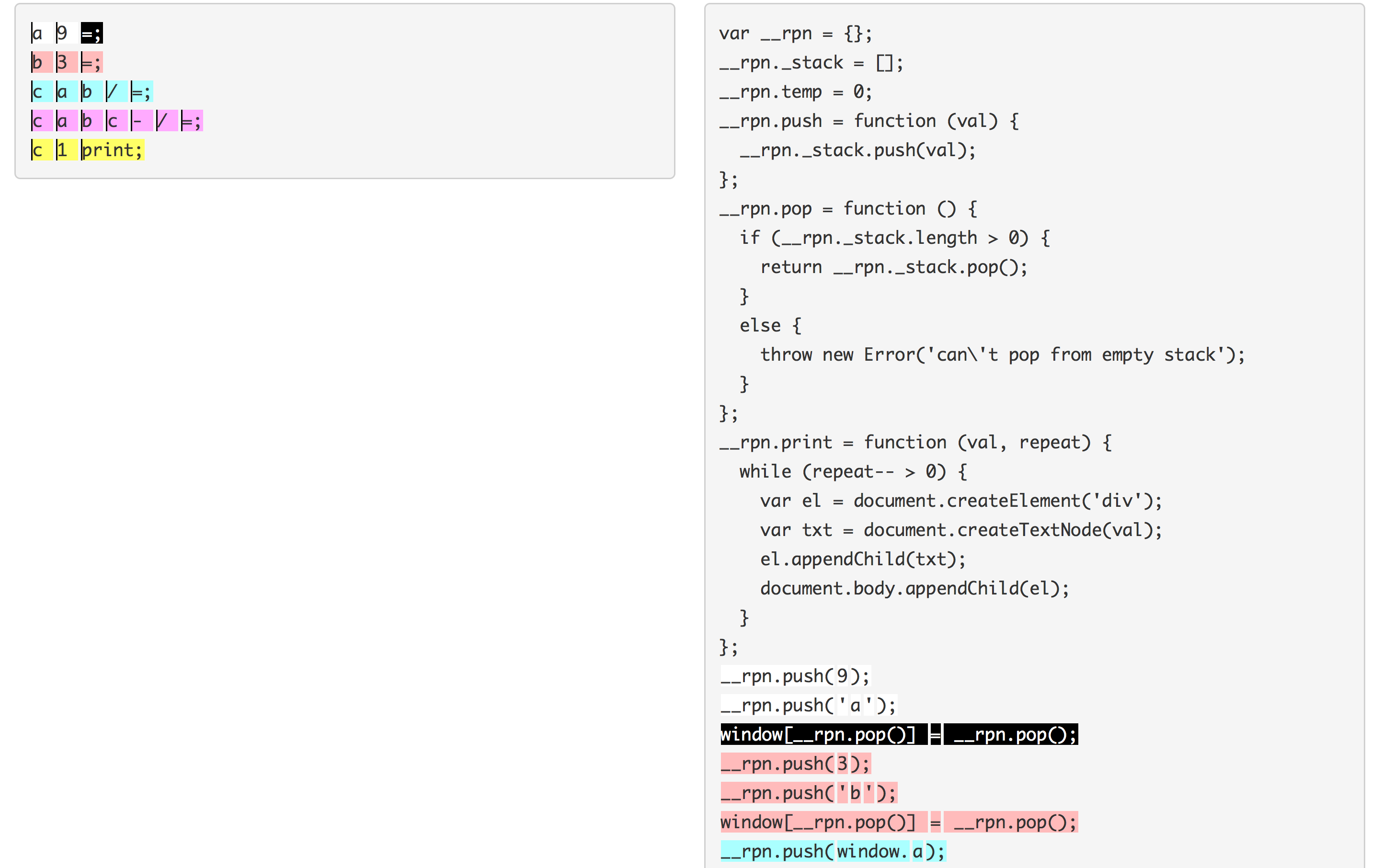This screenshot has height=868, width=1394.
Task: Select the '=;' token on the cyan line
Action: coord(142,91)
